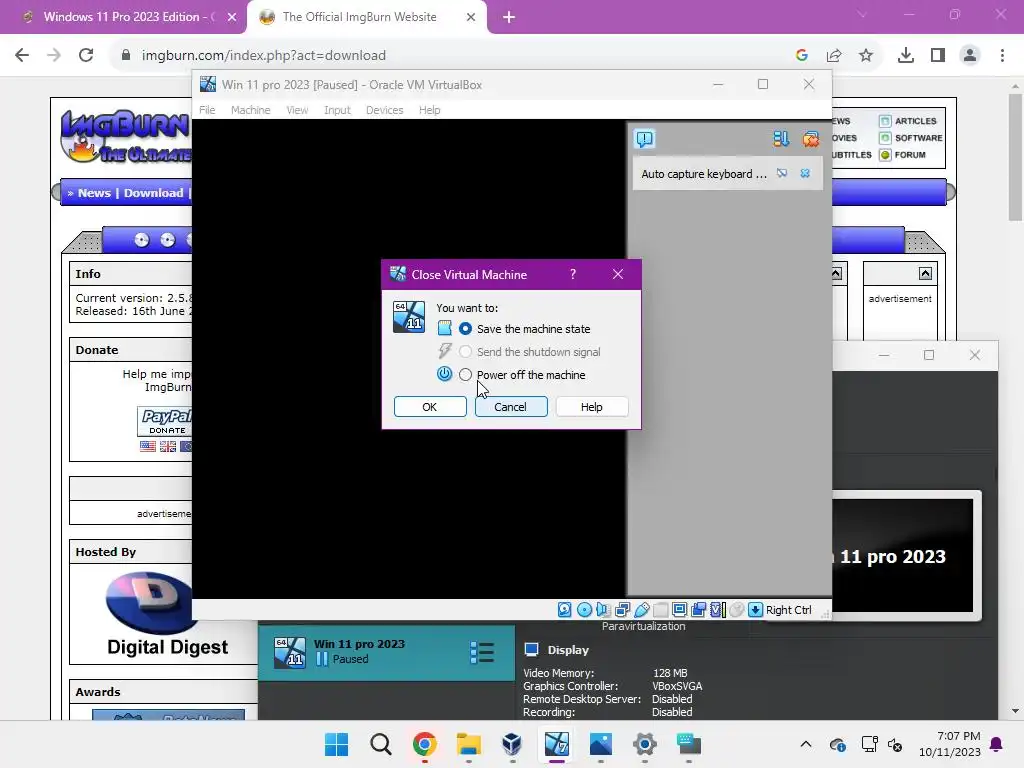The image size is (1024, 768).
Task: Close the Windows 11 Pro 2023 Edition tab
Action: 232,17
